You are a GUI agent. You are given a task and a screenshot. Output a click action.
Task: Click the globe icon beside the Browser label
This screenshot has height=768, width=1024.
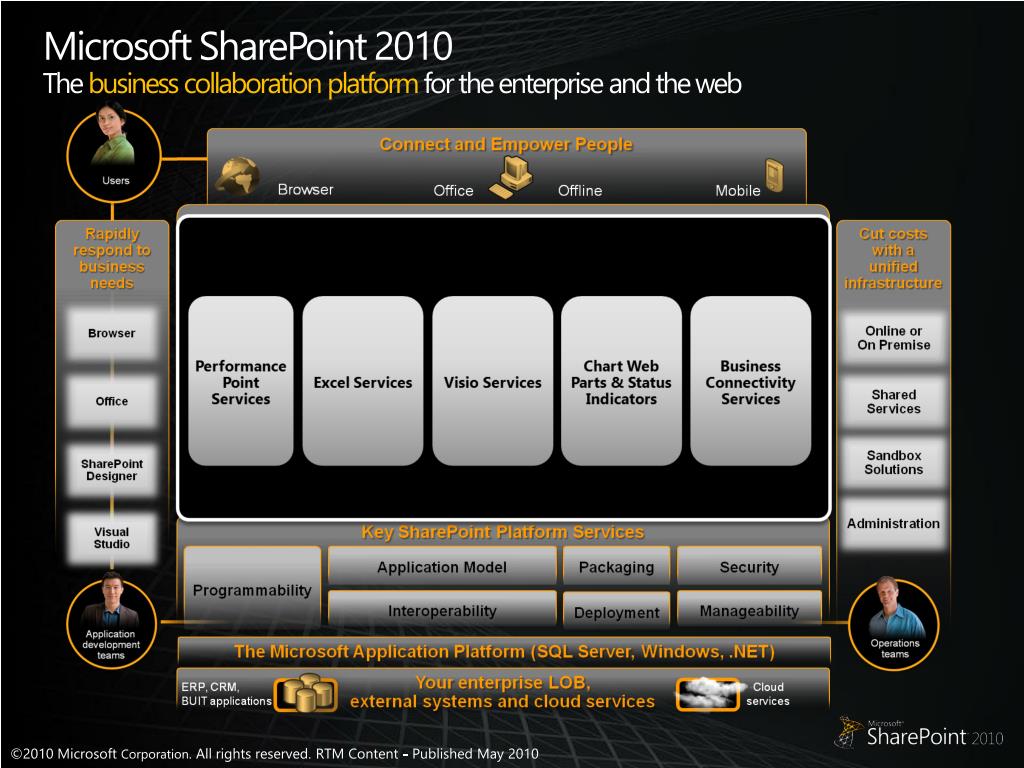click(236, 175)
